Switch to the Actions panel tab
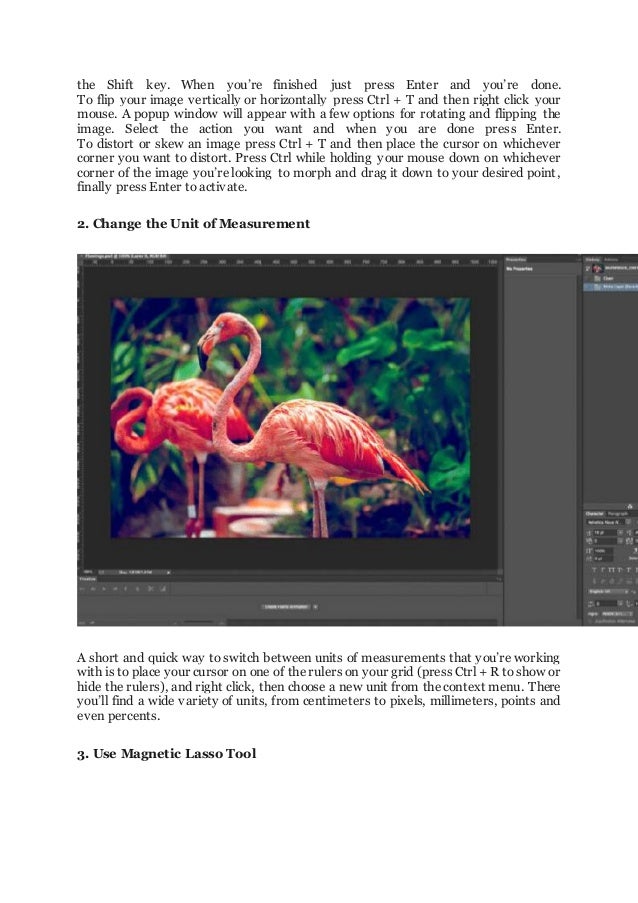The width and height of the screenshot is (638, 903). 611,260
